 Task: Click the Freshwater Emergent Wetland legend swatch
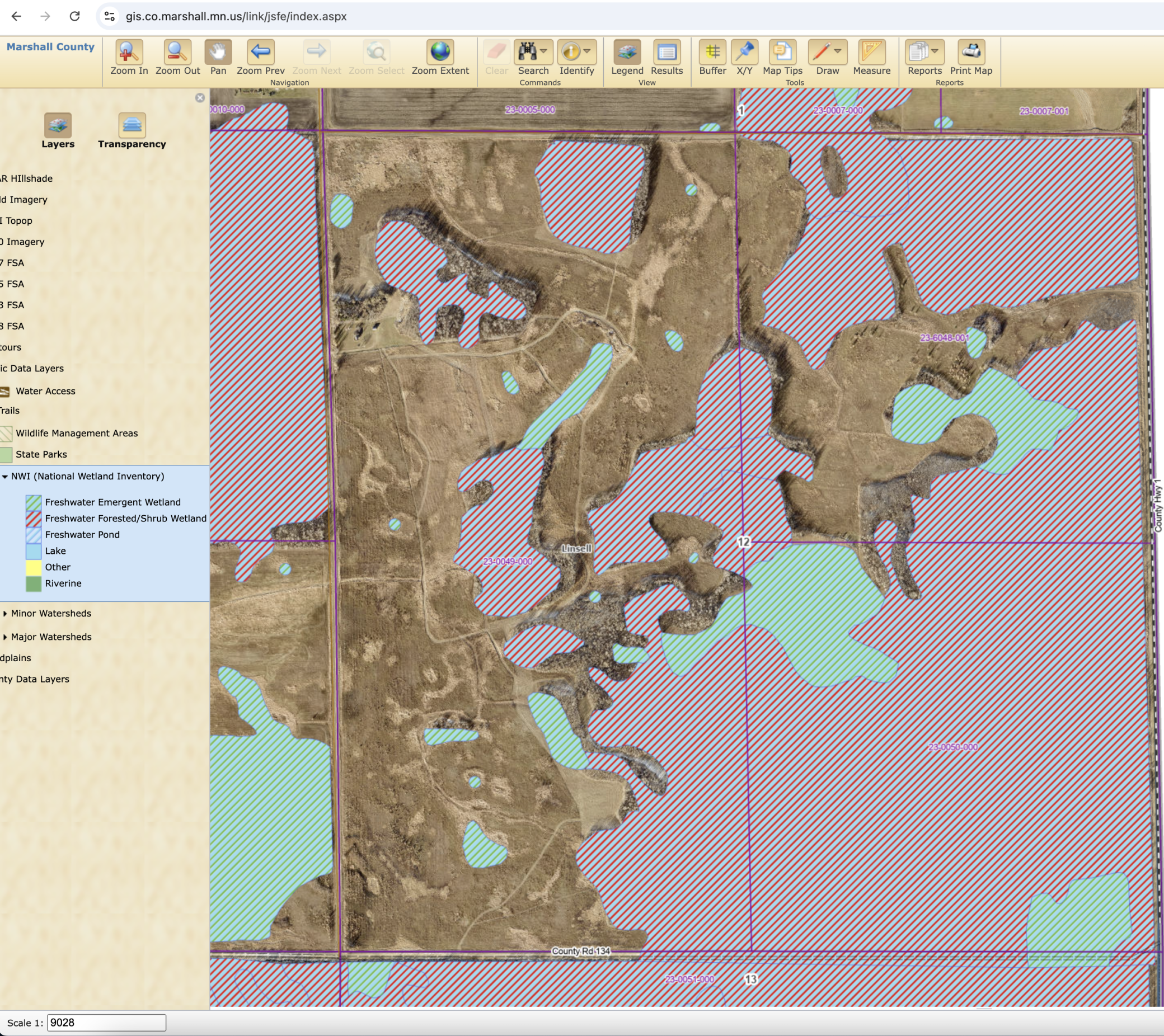coord(34,503)
